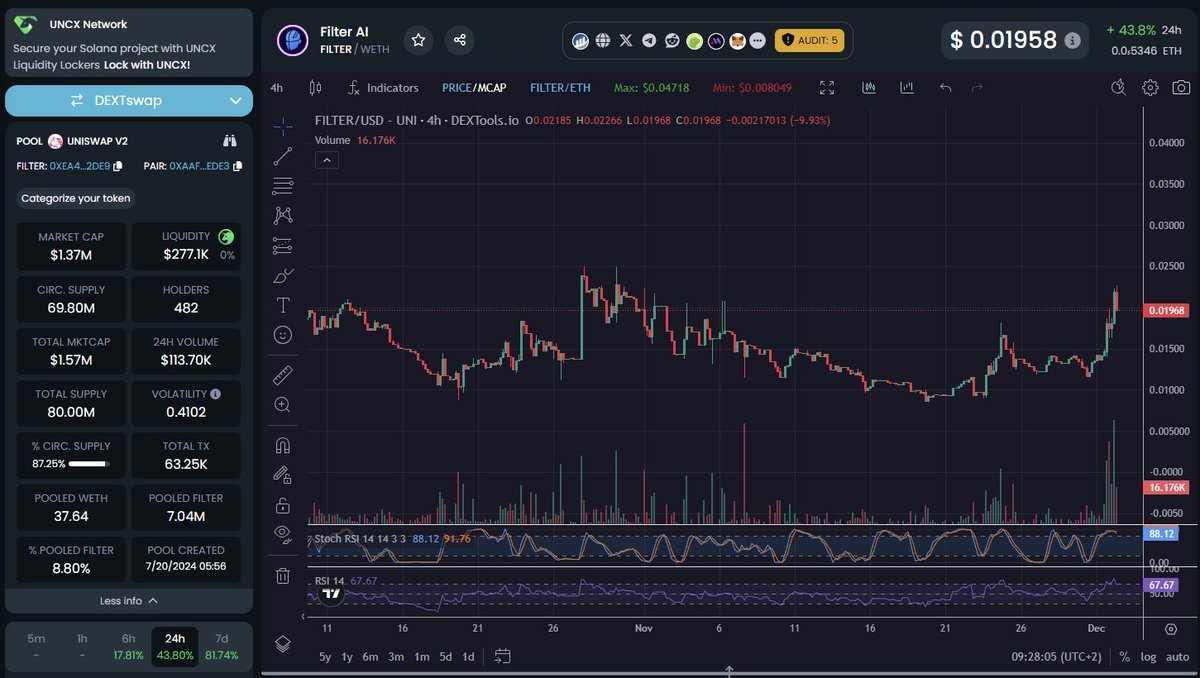Select the Text annotation tool
This screenshot has height=678, width=1200.
point(283,305)
